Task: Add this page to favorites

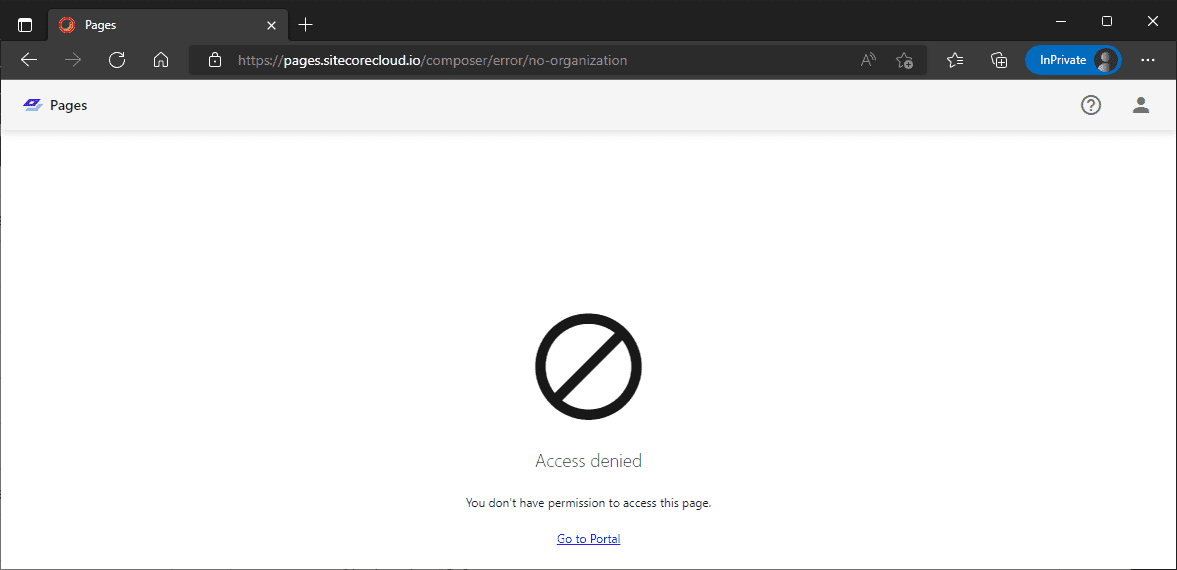Action: click(x=904, y=60)
